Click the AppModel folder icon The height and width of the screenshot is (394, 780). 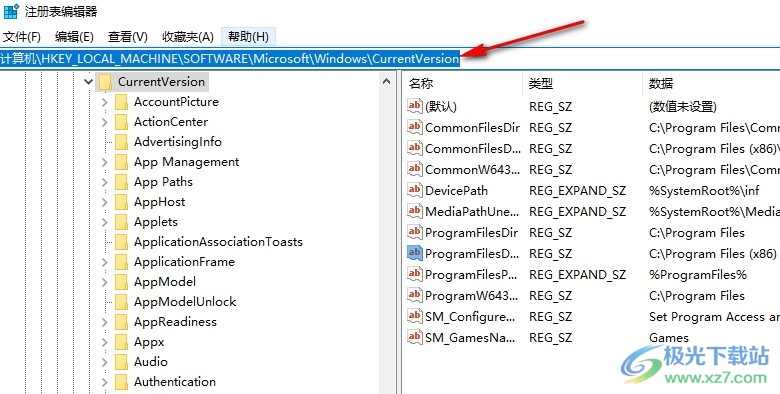(121, 282)
